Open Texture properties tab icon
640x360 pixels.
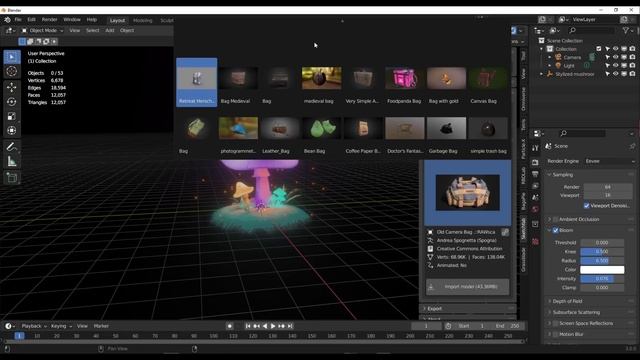pyautogui.click(x=535, y=242)
